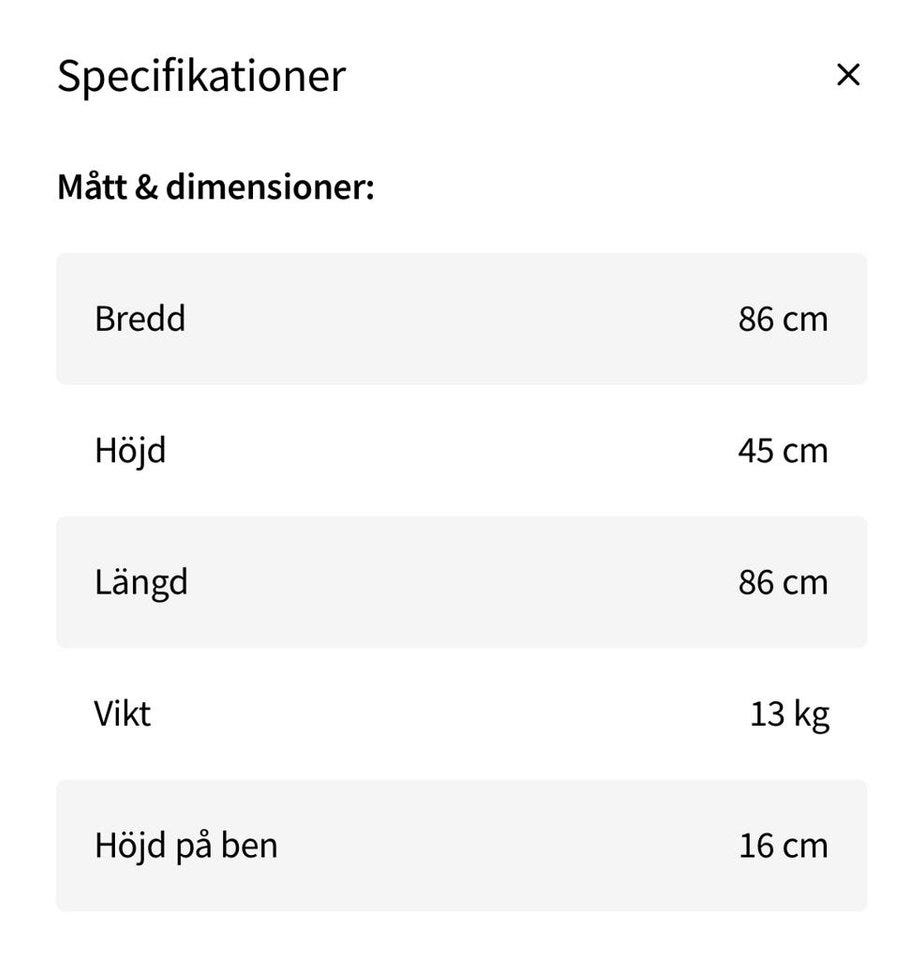Image resolution: width=924 pixels, height=960 pixels.
Task: Click the middle of the gray Bredd row
Action: point(462,319)
